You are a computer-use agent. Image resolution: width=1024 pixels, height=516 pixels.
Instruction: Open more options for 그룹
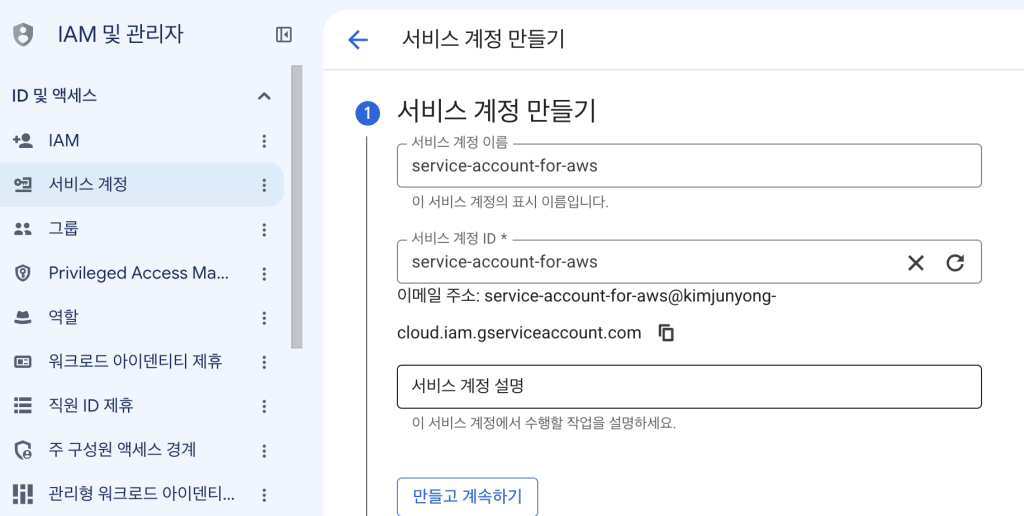[264, 230]
